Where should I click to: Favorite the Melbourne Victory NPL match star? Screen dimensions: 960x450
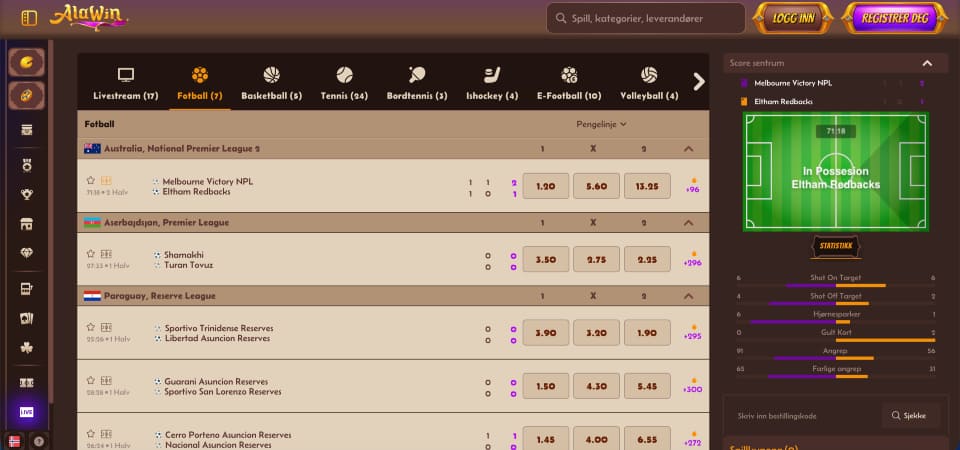point(91,181)
